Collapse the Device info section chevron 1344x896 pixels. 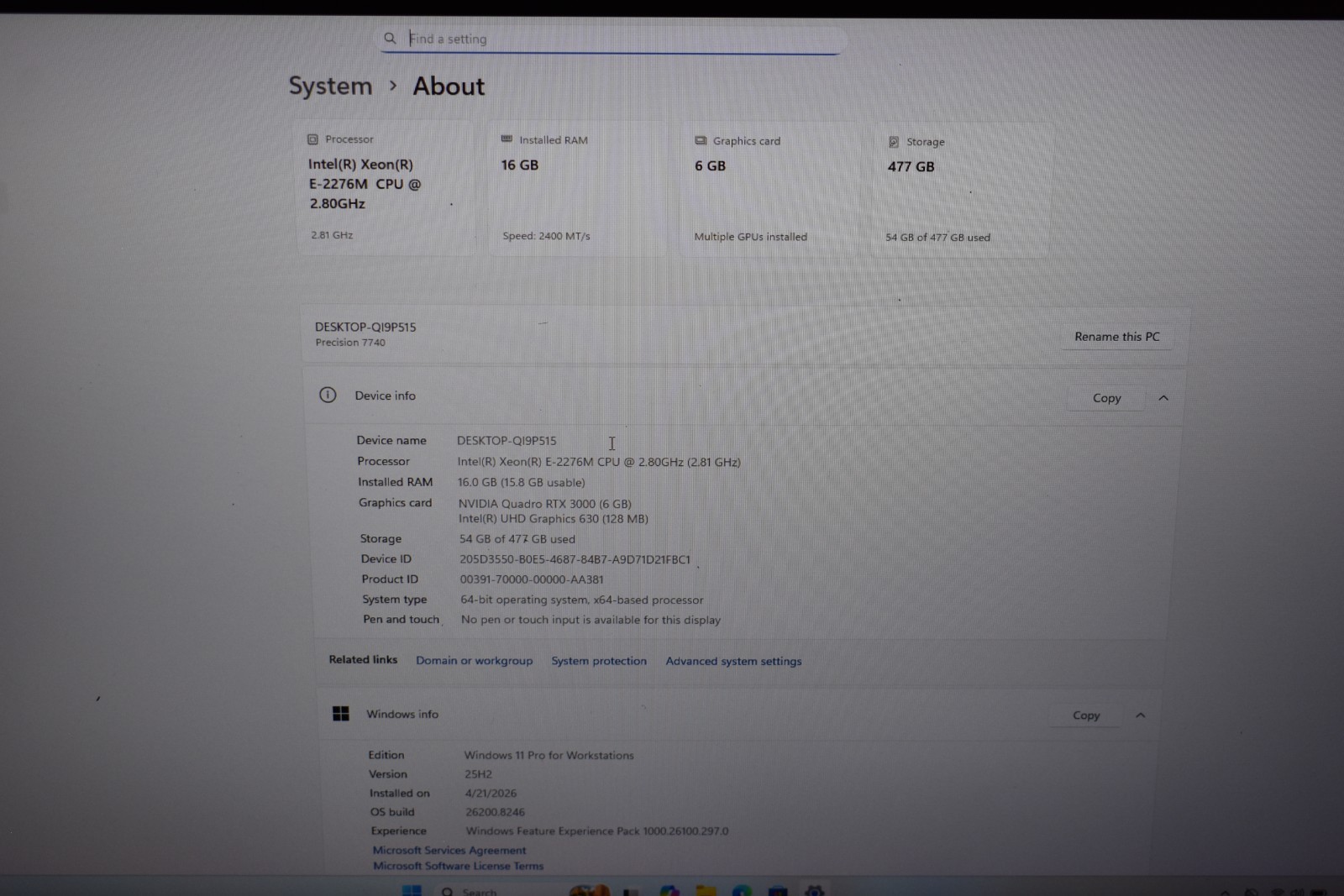tap(1163, 398)
